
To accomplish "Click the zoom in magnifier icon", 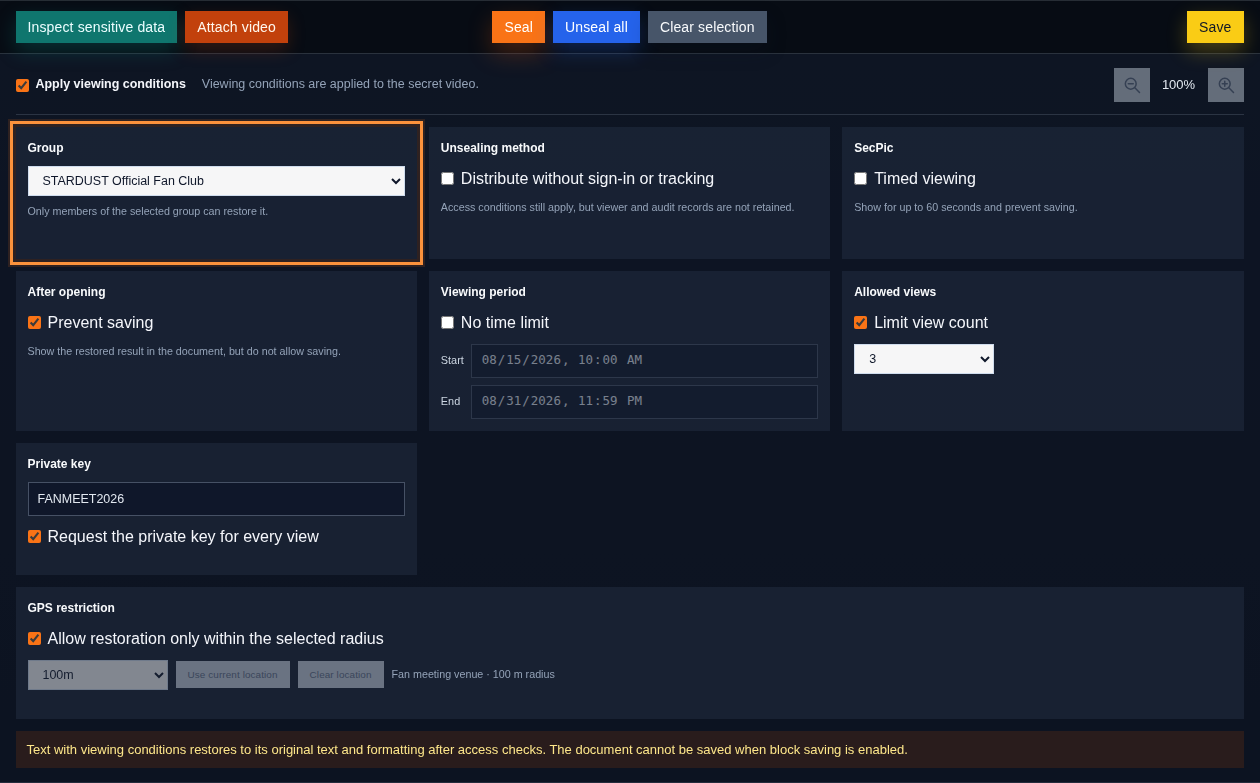I will [x=1226, y=85].
